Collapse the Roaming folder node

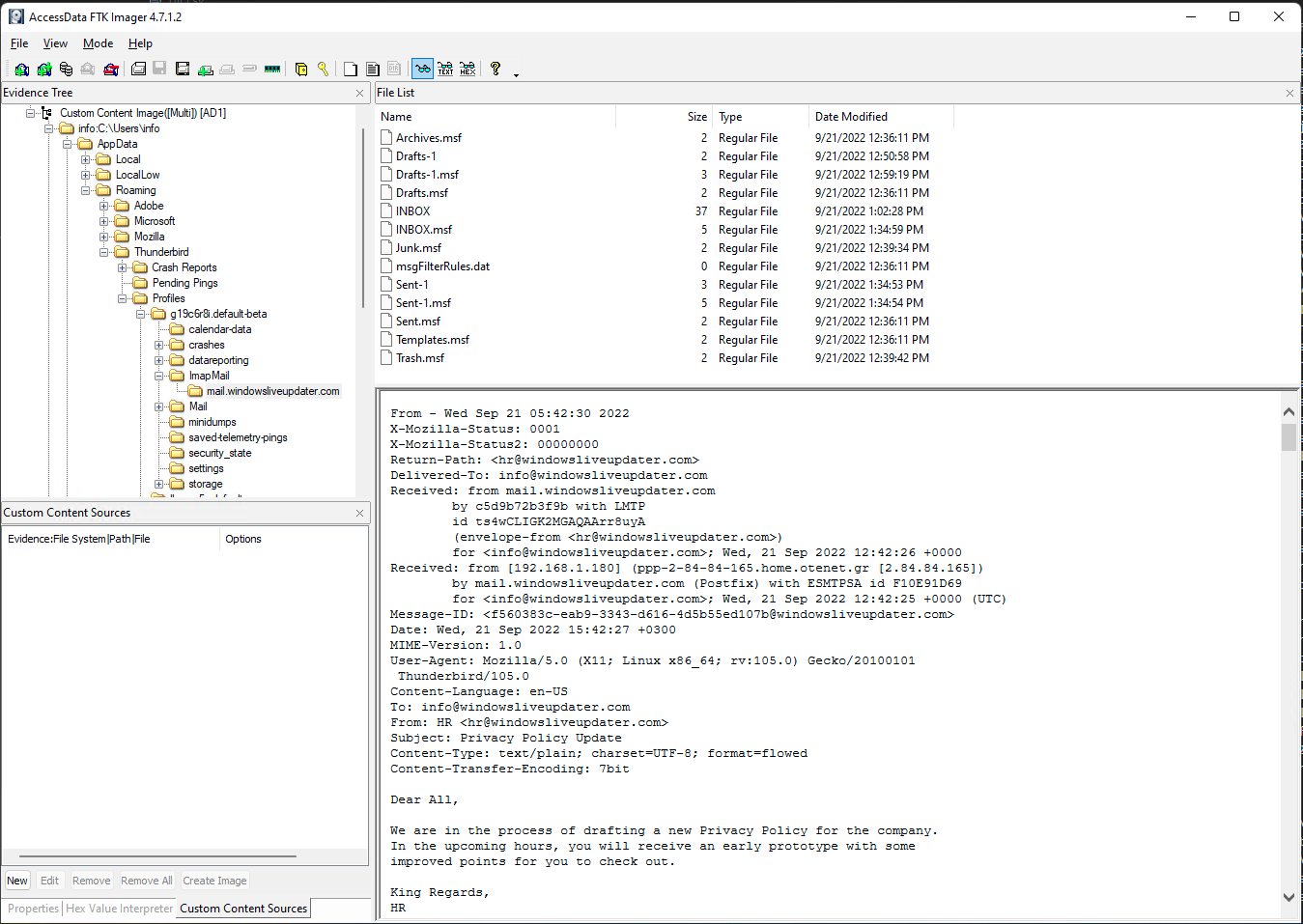coord(85,190)
